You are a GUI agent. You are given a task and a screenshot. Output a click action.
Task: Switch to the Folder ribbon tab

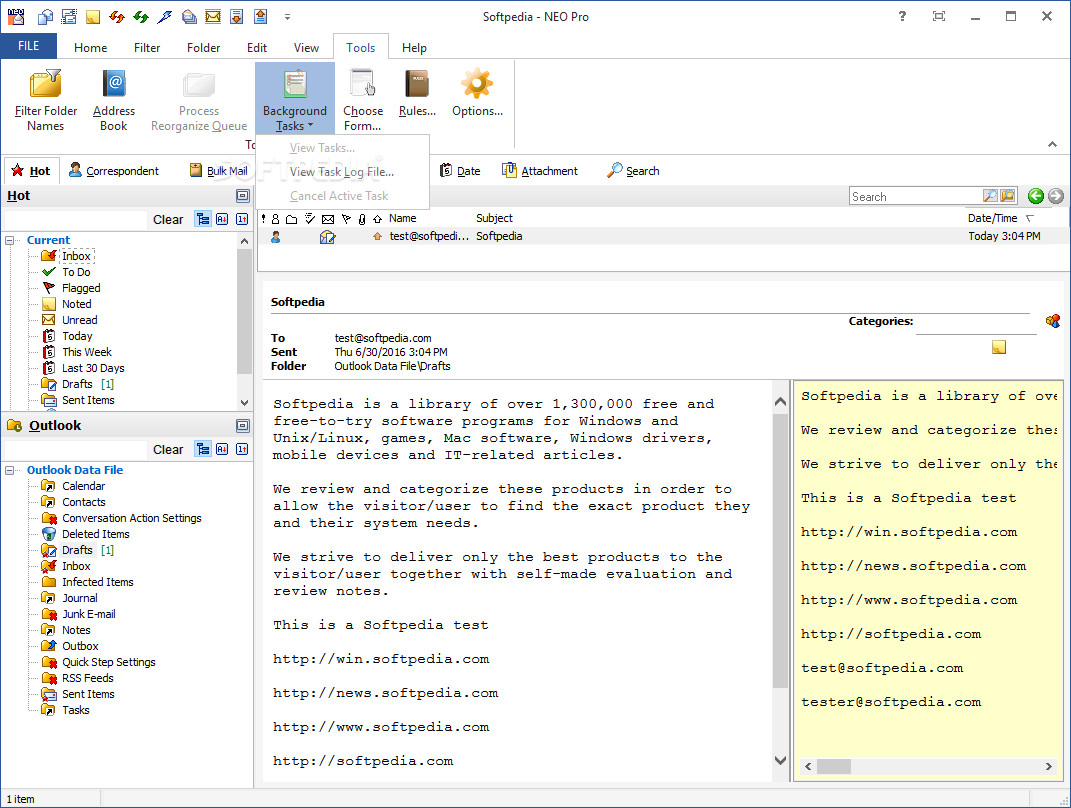tap(204, 48)
